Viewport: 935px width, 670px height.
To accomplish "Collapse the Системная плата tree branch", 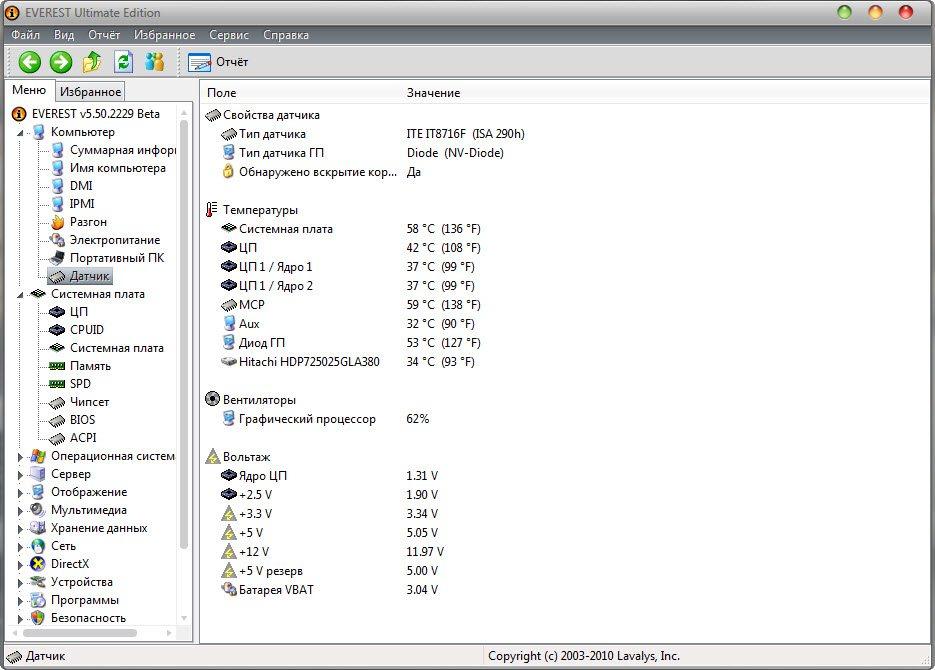I will [x=20, y=294].
